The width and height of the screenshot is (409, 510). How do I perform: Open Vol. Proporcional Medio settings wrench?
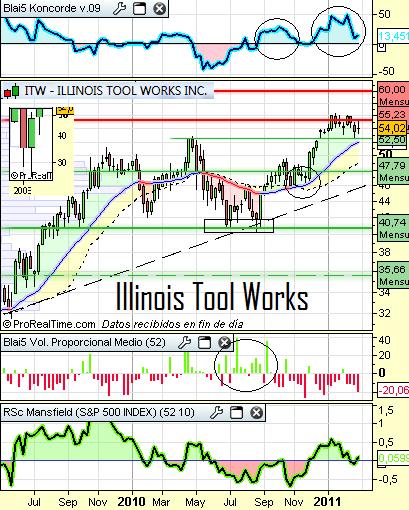[x=184, y=342]
